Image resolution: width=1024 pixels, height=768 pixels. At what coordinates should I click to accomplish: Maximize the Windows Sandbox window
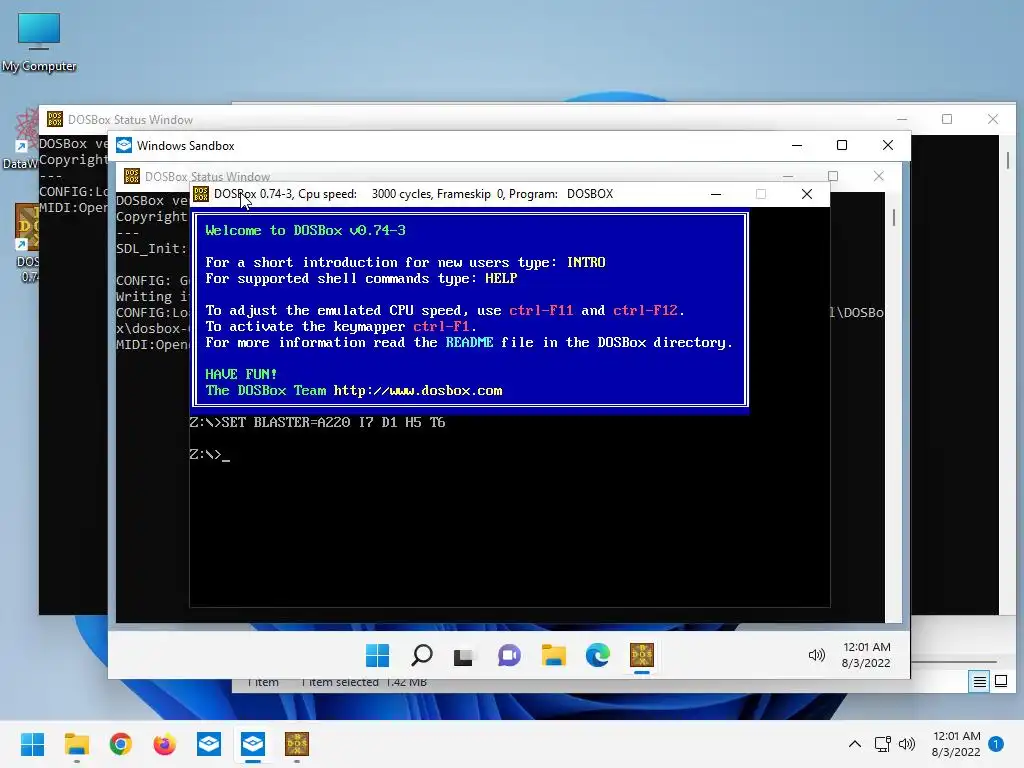842,145
